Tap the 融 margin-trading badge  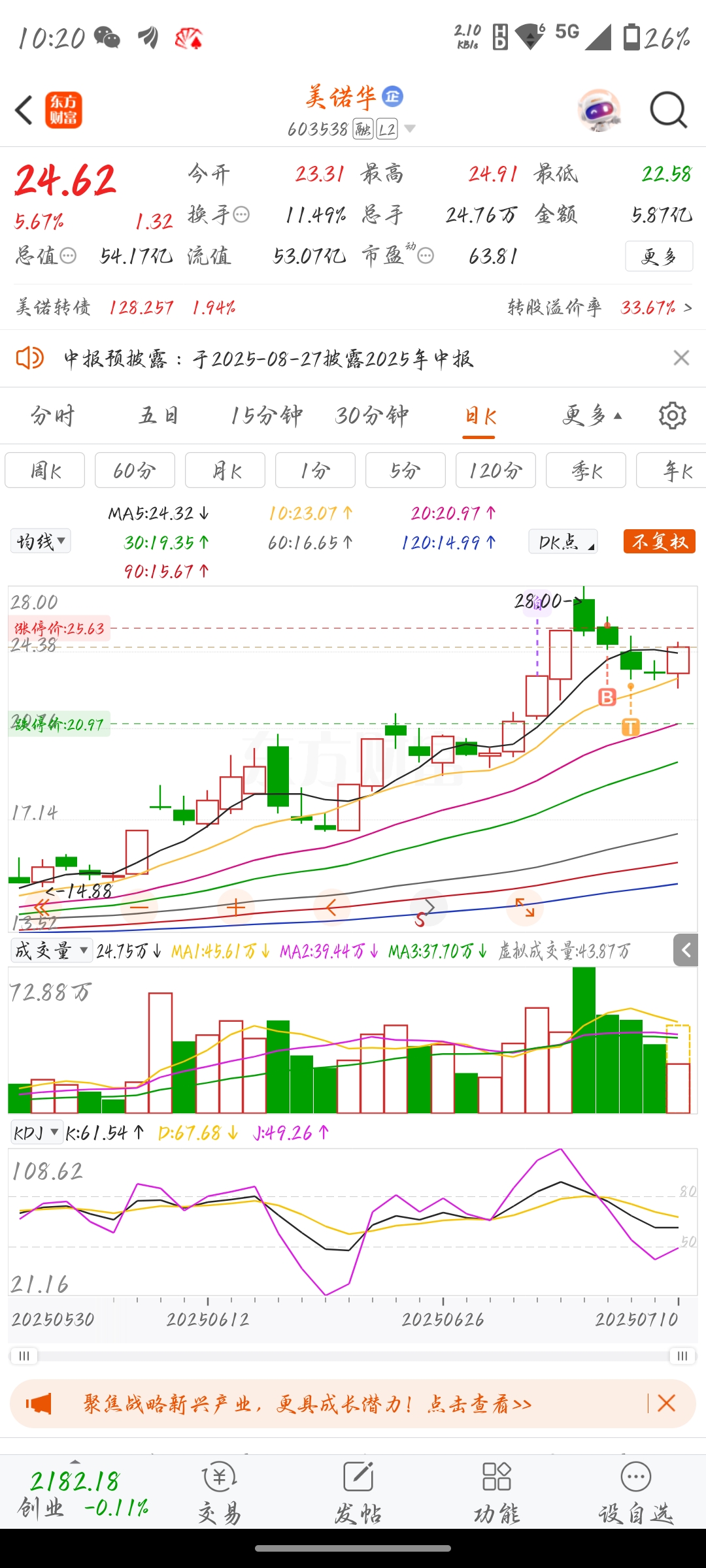pos(363,129)
